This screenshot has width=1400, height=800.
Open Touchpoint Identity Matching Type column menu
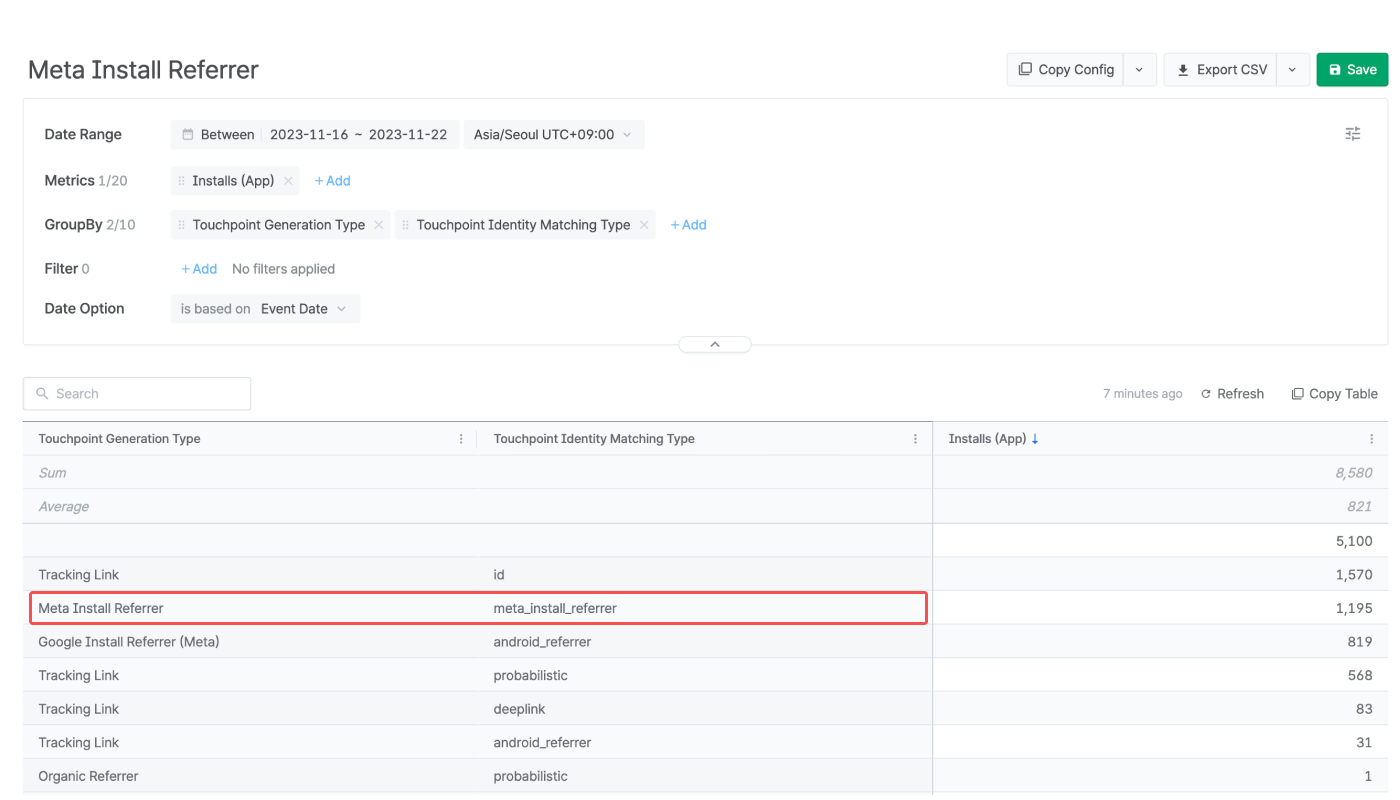pyautogui.click(x=915, y=439)
